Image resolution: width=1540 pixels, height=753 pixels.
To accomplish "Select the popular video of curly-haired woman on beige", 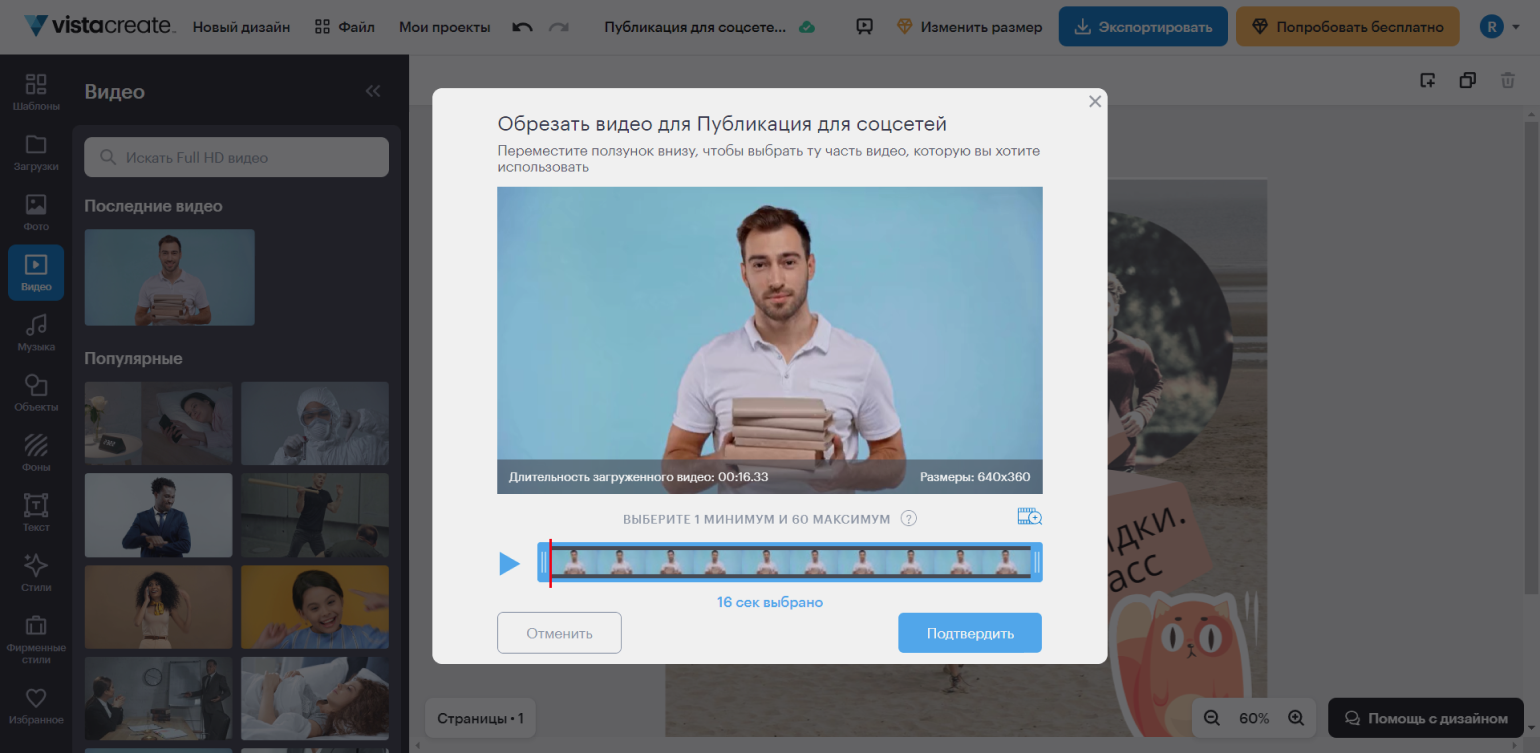I will (158, 607).
